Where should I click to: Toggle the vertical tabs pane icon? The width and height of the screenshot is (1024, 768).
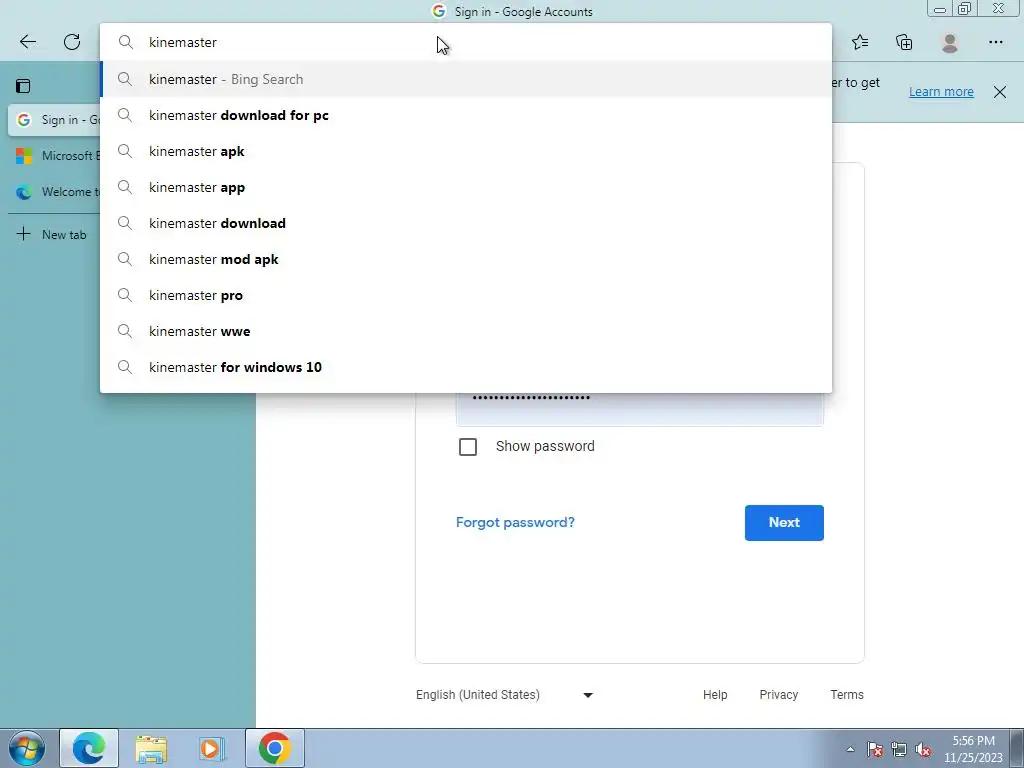24,86
